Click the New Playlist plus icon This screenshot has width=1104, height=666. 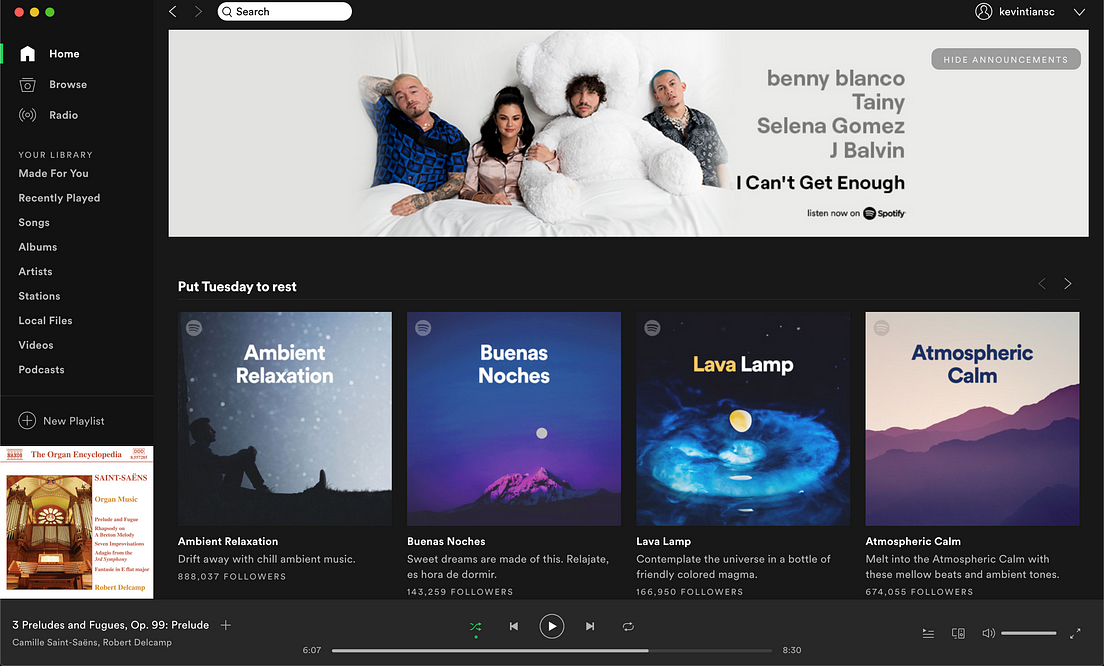click(x=27, y=420)
